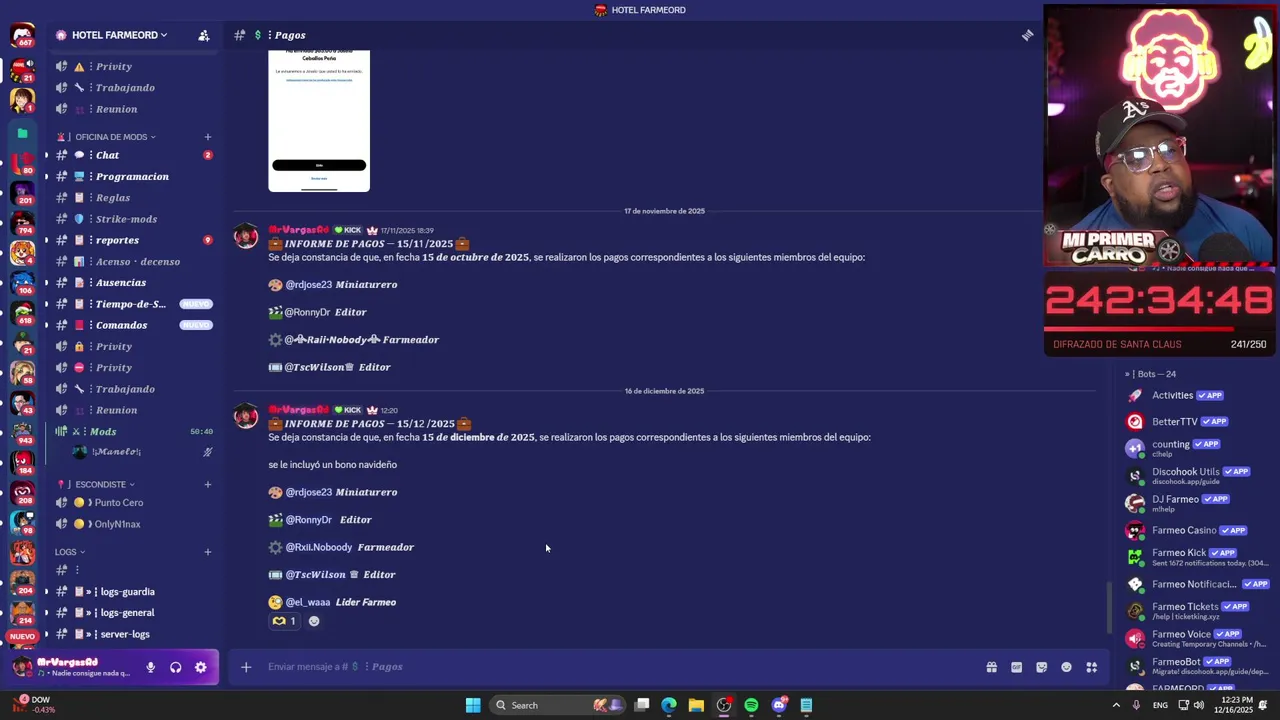1280x720 pixels.
Task: Expand the Bots — 24 member group
Action: [x=1150, y=374]
